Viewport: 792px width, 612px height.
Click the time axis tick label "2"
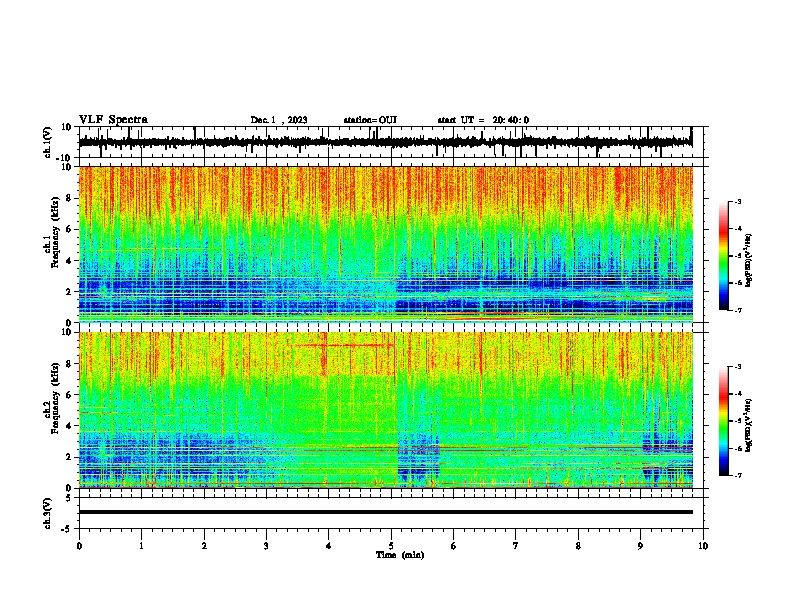(x=204, y=546)
